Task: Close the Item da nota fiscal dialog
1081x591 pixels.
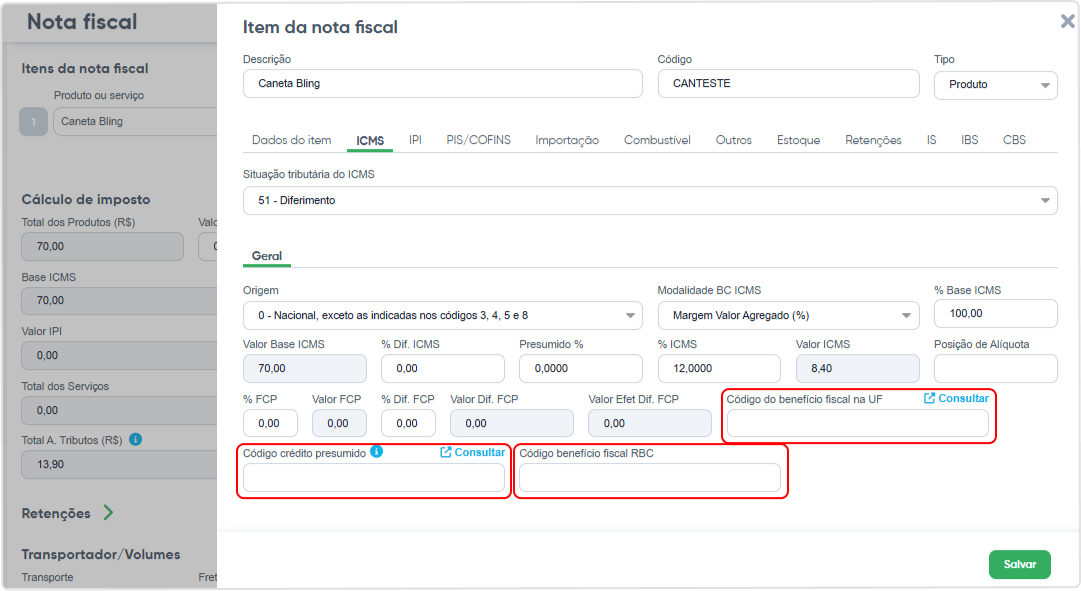Action: coord(1067,22)
